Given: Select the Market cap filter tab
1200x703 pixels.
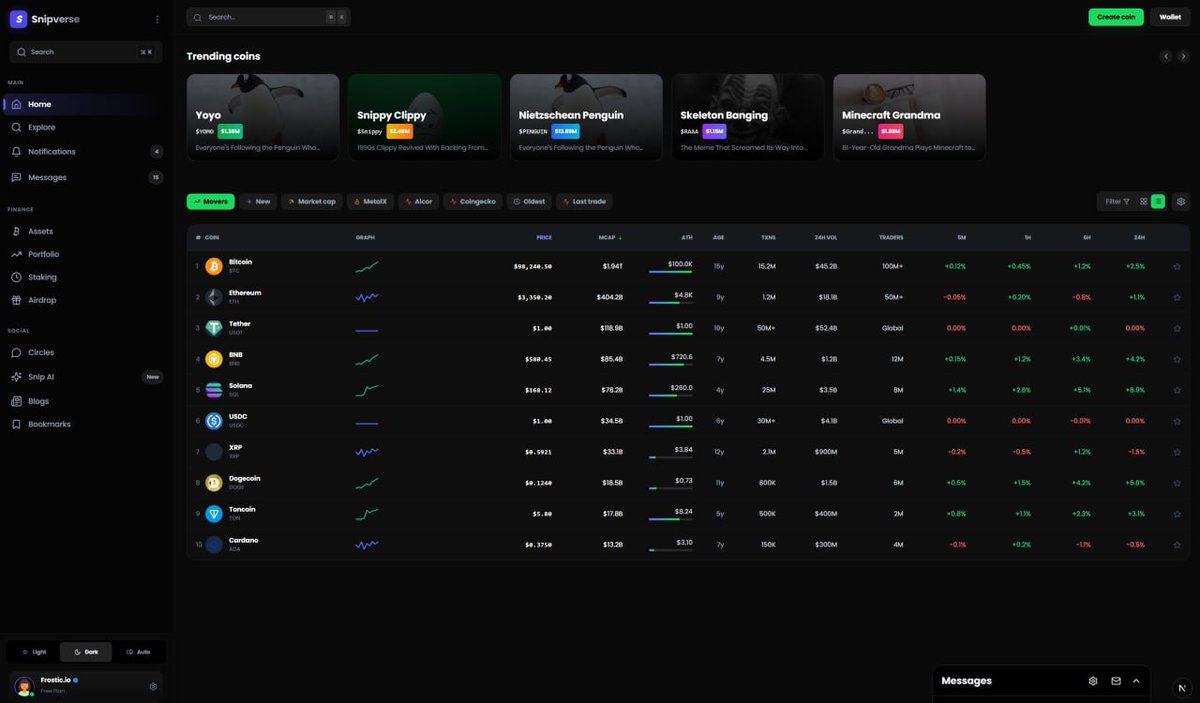Looking at the screenshot, I should pos(311,201).
